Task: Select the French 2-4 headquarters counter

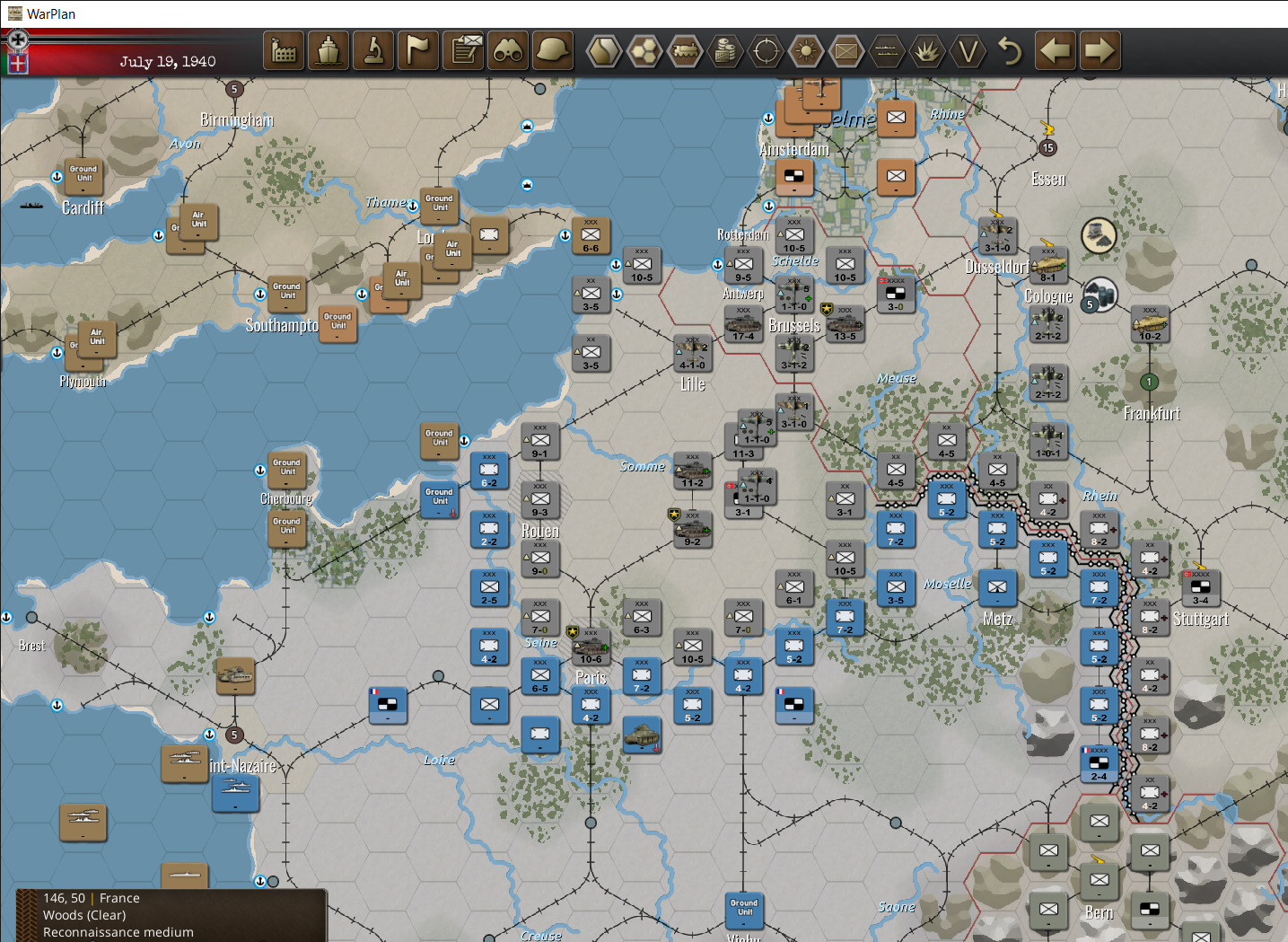Action: click(1099, 763)
